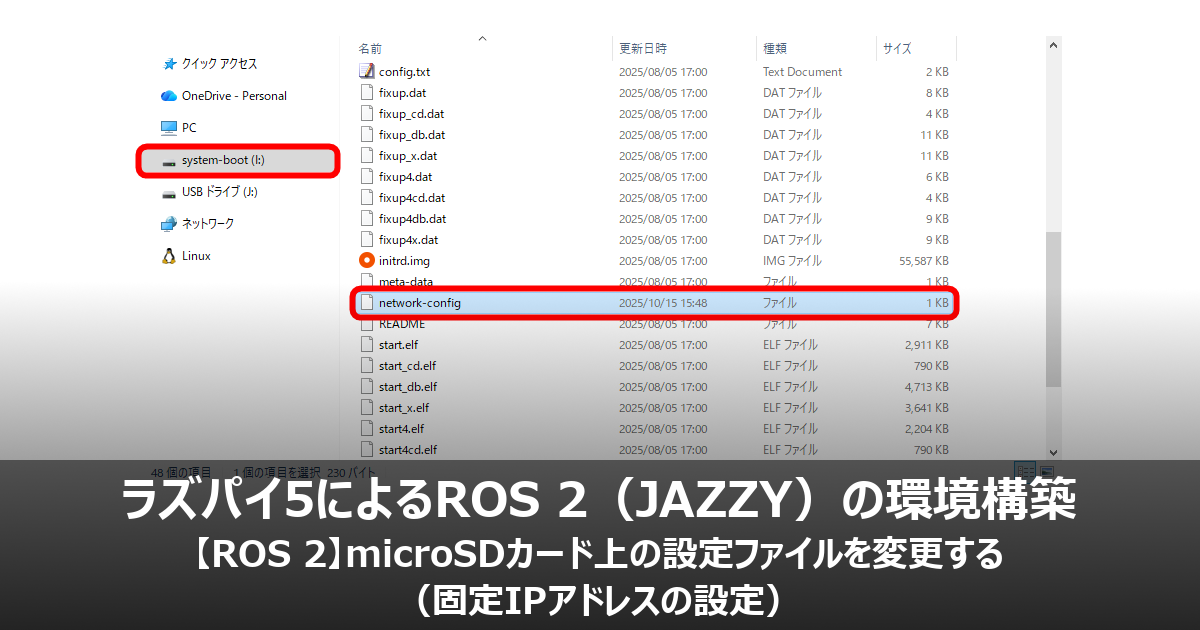Sort files by 名前 column header
Image resolution: width=1200 pixels, height=630 pixels.
point(370,48)
